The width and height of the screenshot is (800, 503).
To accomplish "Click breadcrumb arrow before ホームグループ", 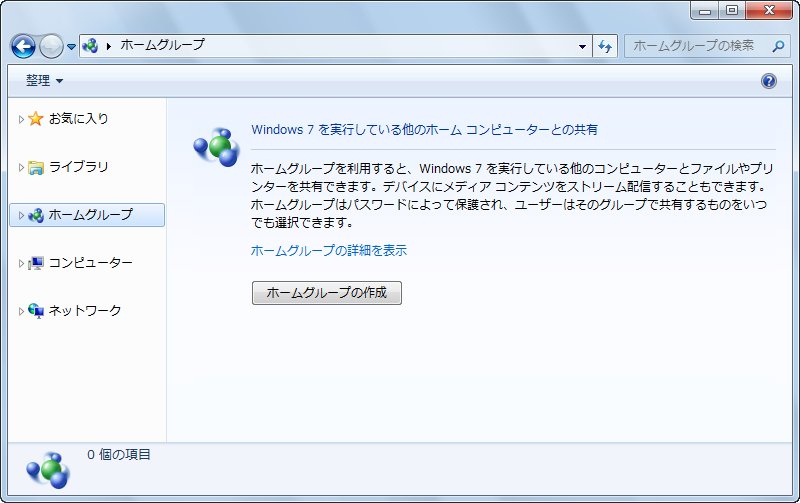I will pyautogui.click(x=109, y=46).
